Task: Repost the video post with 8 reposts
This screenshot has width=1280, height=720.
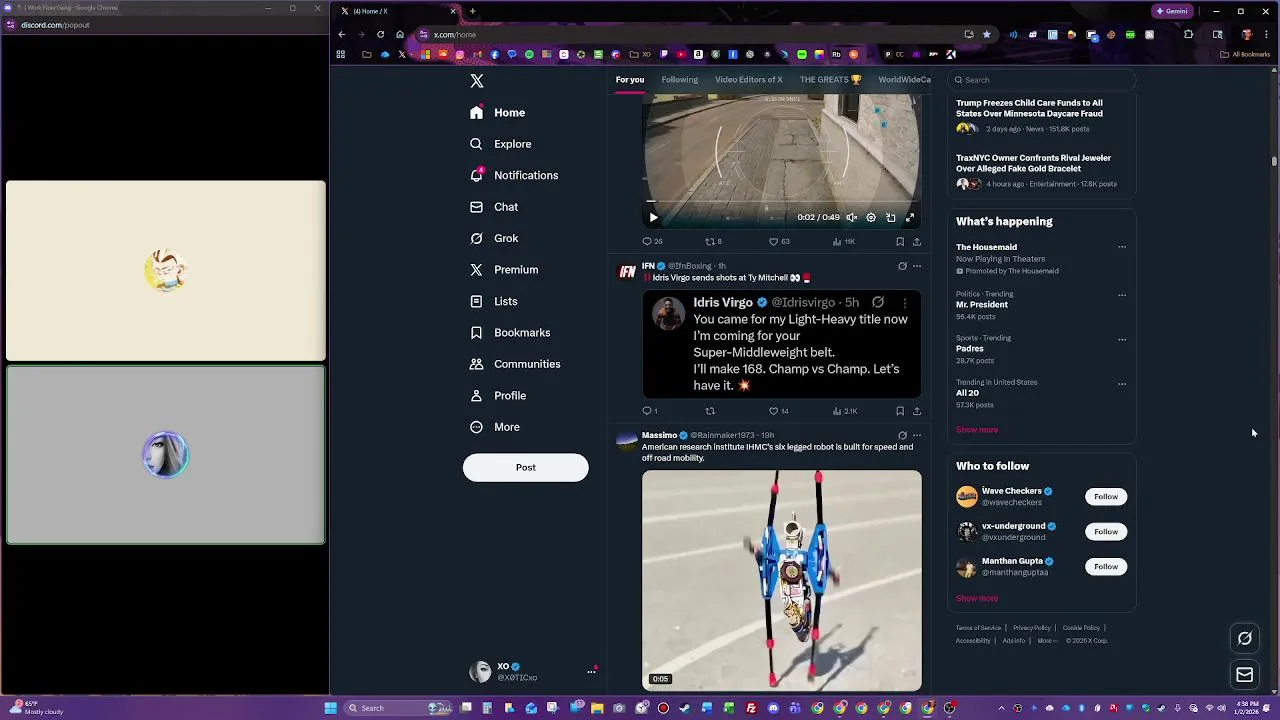Action: [x=713, y=241]
